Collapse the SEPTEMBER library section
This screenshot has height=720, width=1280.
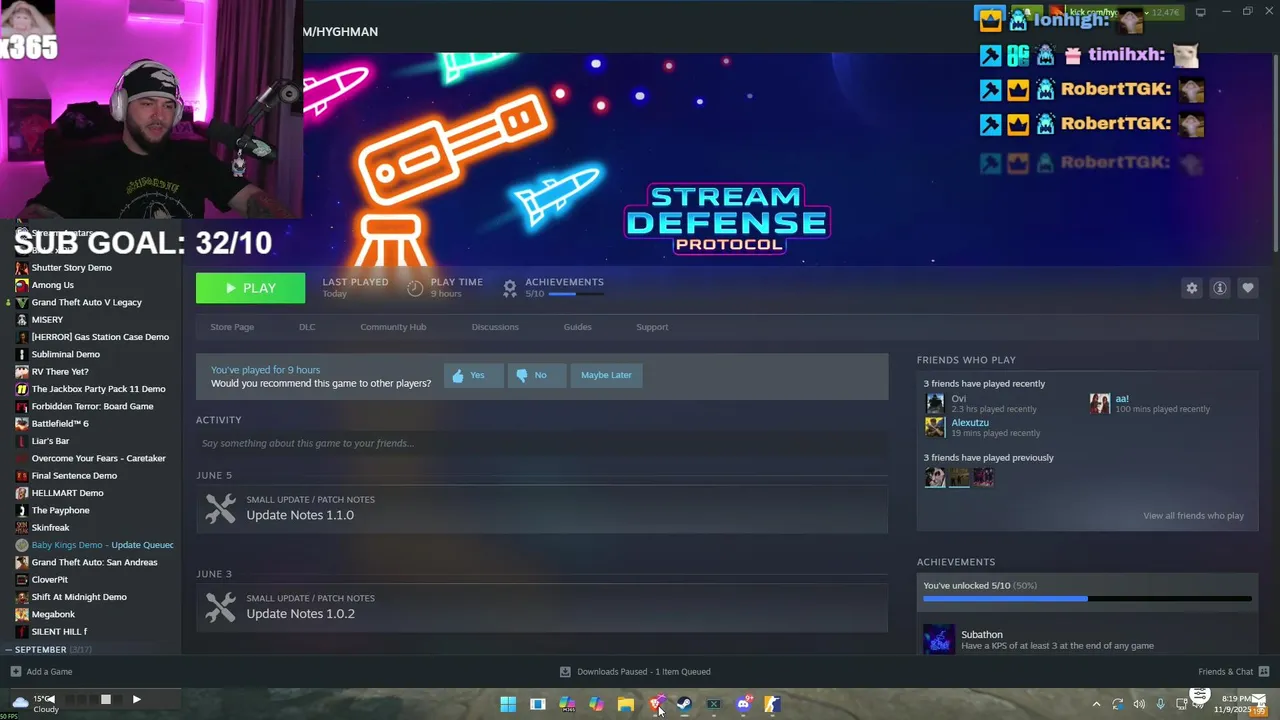(x=8, y=650)
